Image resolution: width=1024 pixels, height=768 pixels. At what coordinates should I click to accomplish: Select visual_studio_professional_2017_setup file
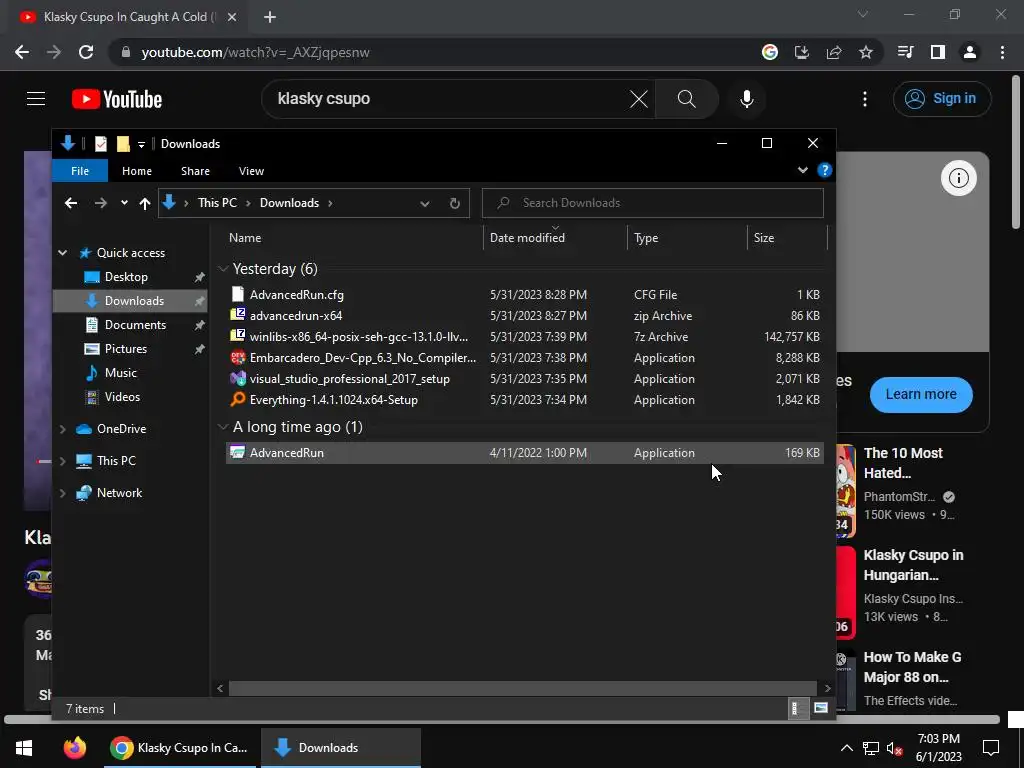tap(524, 379)
